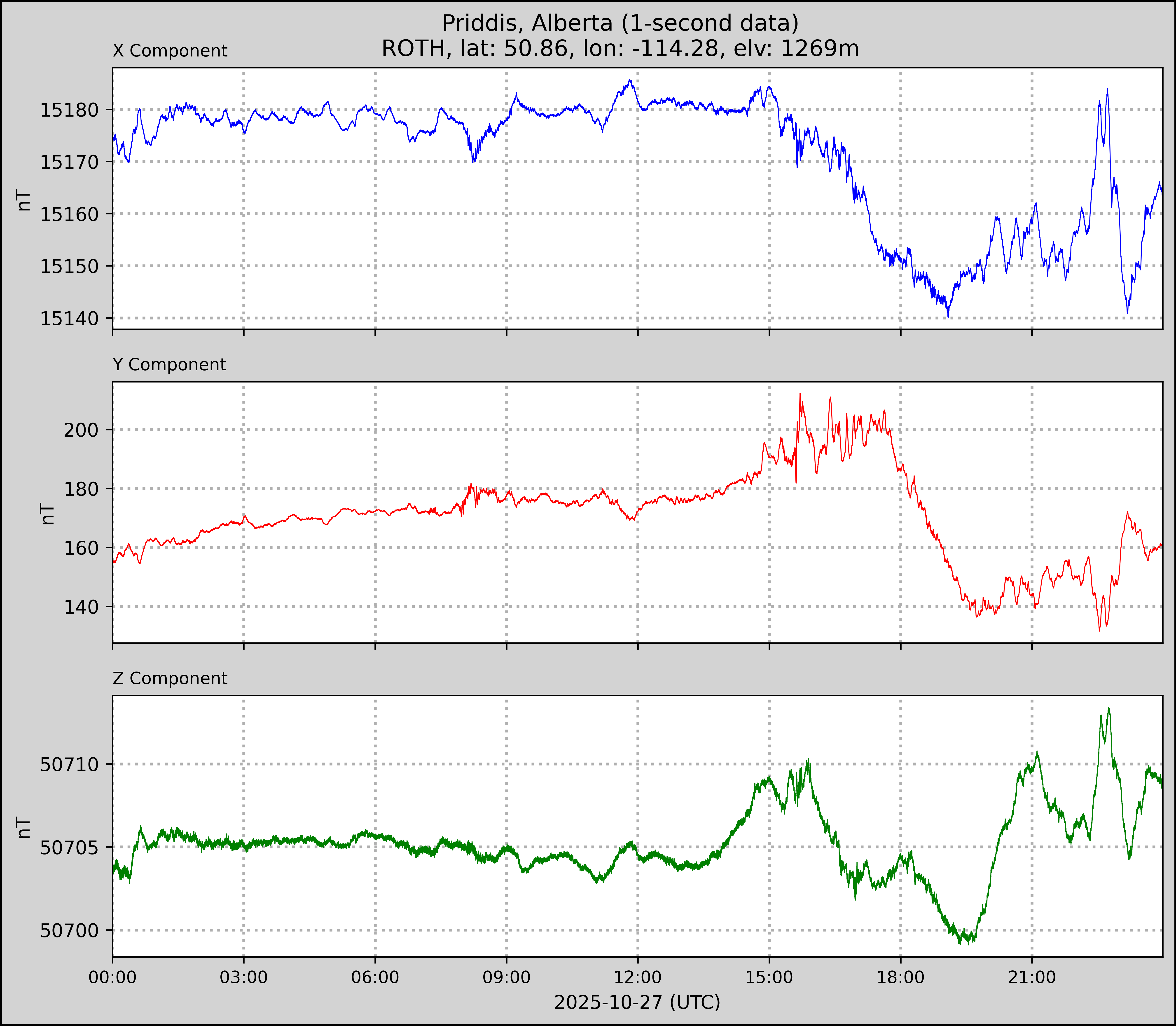Click the 18:00 time axis label
1176x1026 pixels.
(x=901, y=977)
